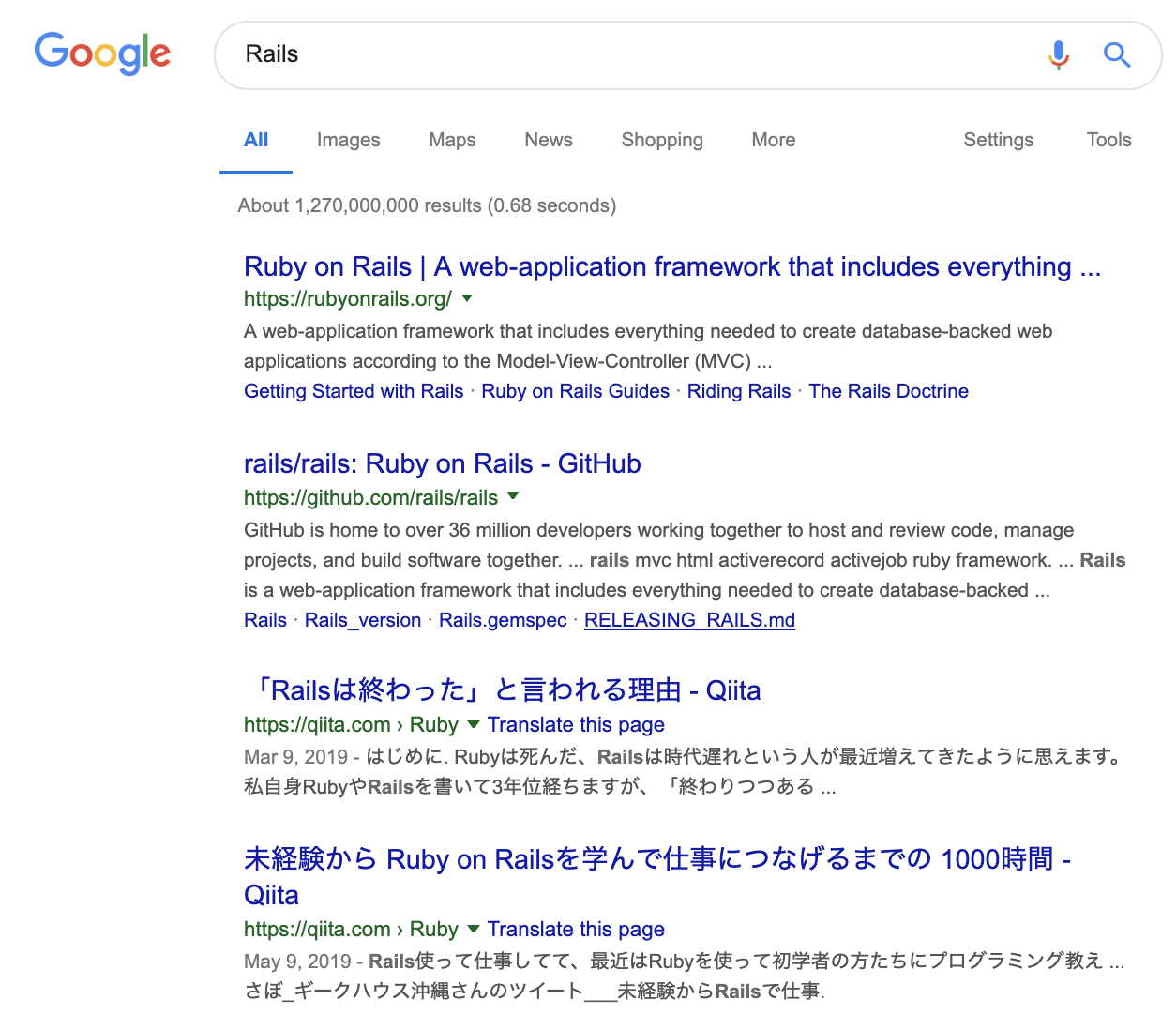Viewport: 1176px width, 1015px height.
Task: Expand the dropdown arrow on the May 9, 2019 Qiita result
Action: 474,929
